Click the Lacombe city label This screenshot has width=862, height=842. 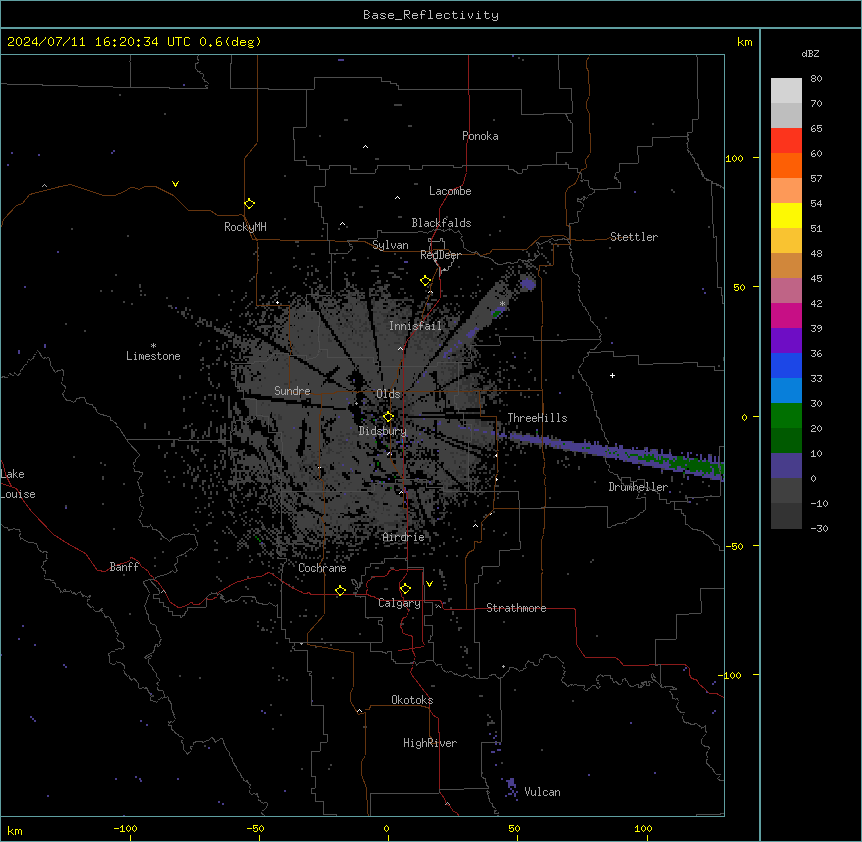[x=450, y=191]
